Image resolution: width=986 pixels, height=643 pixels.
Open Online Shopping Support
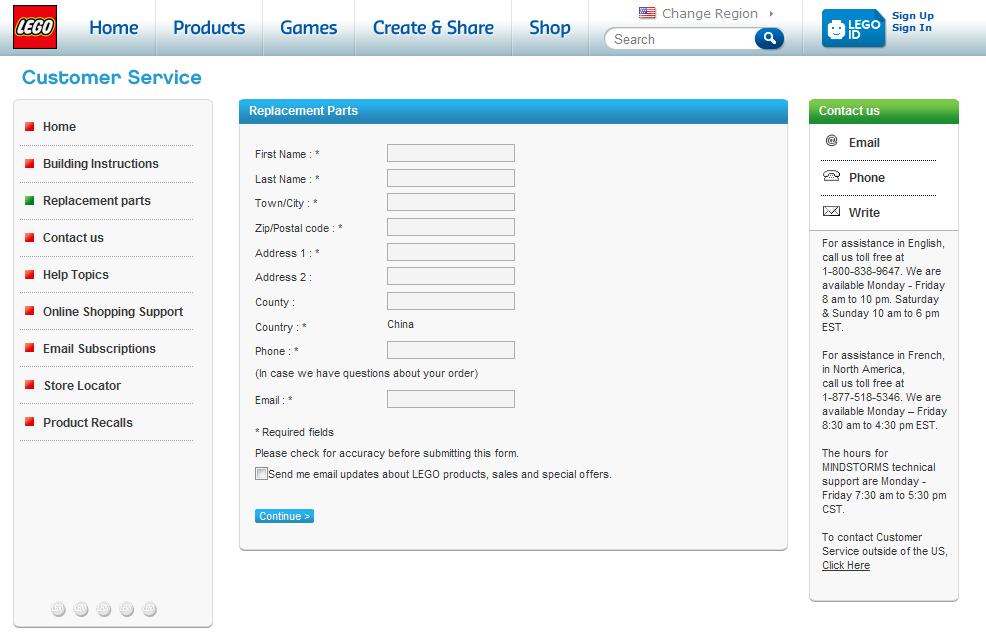pos(113,312)
